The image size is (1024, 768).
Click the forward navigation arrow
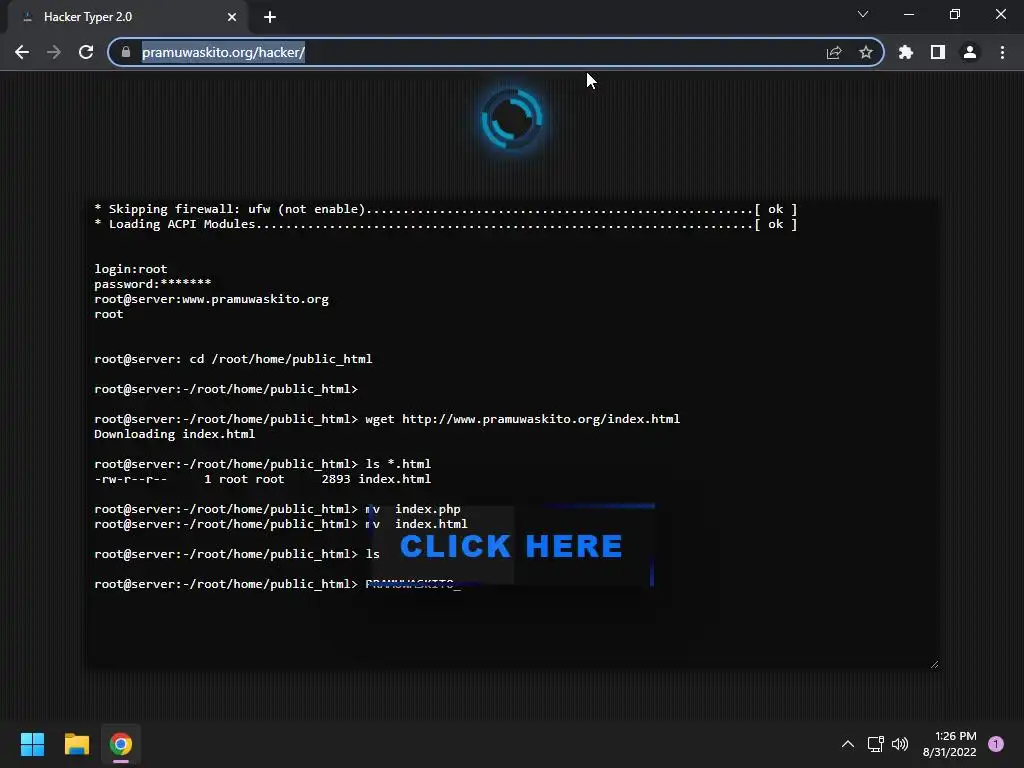coord(54,52)
